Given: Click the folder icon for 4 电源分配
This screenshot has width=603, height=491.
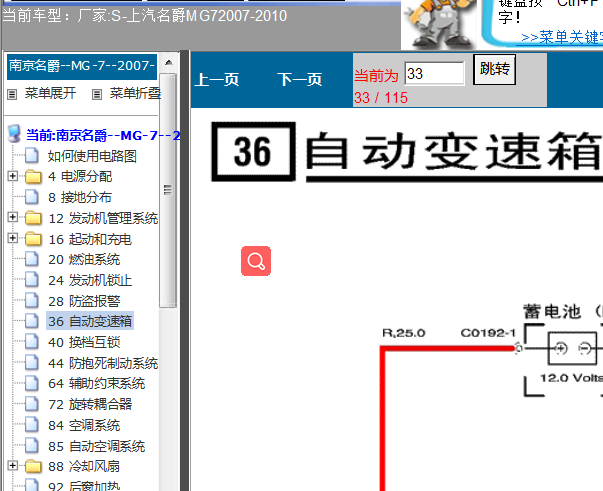Looking at the screenshot, I should click(x=33, y=176).
